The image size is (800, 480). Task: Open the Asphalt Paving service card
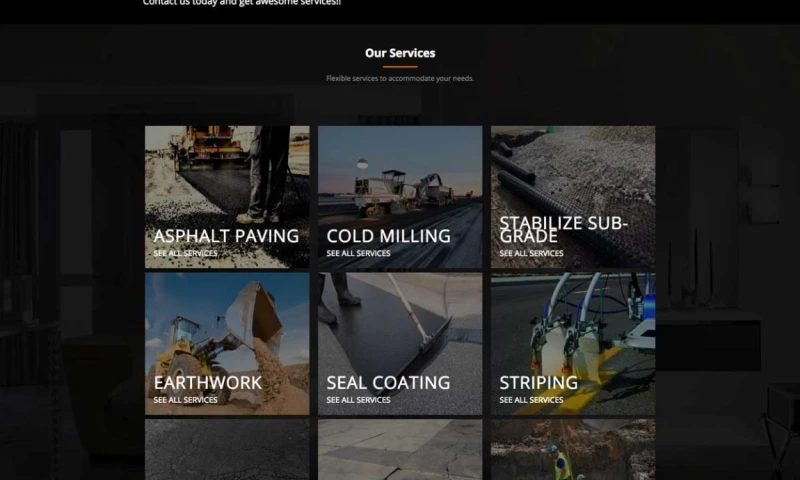[x=227, y=197]
